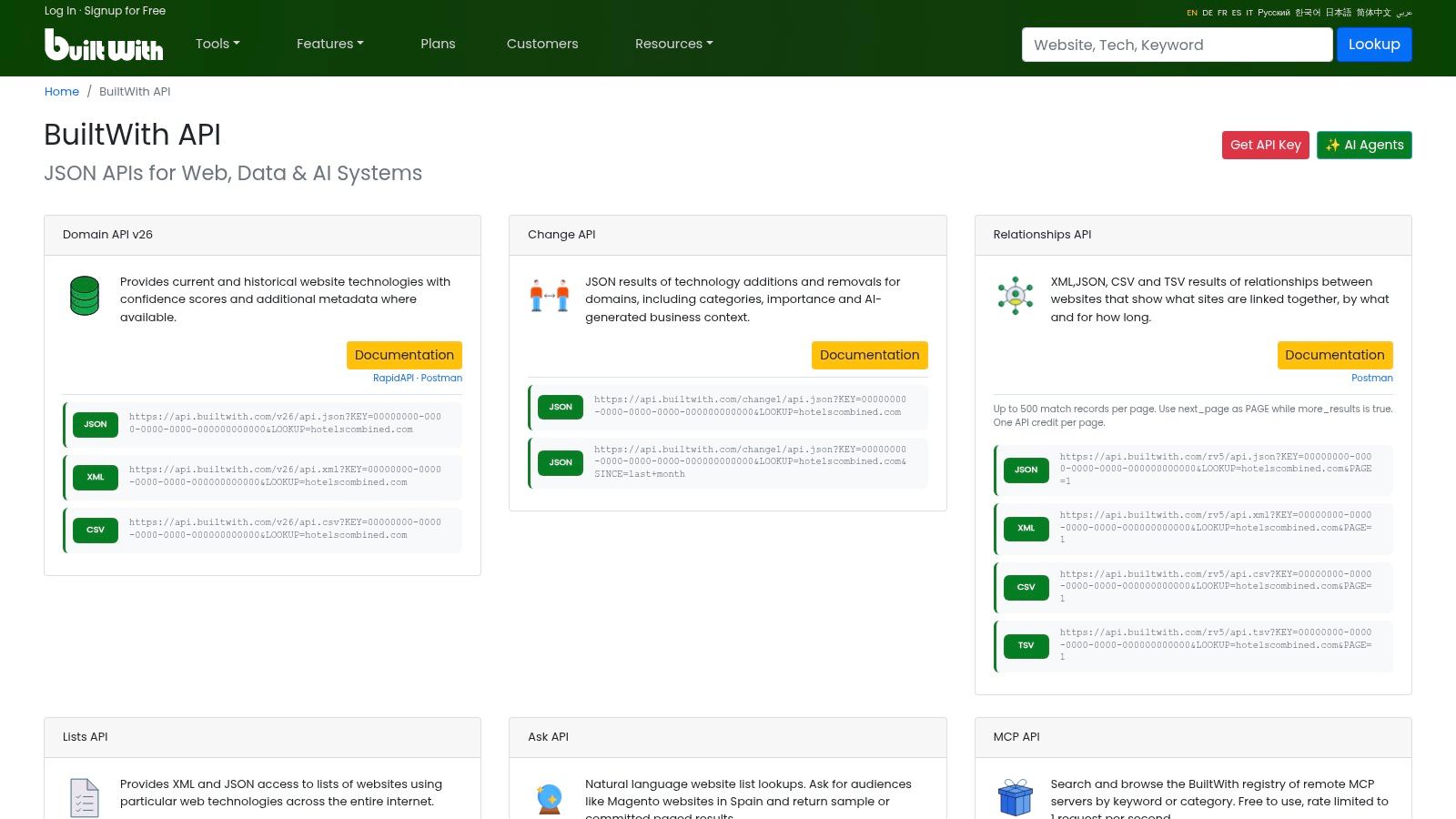Click the Log In link
Image resolution: width=1456 pixels, height=819 pixels.
click(60, 11)
